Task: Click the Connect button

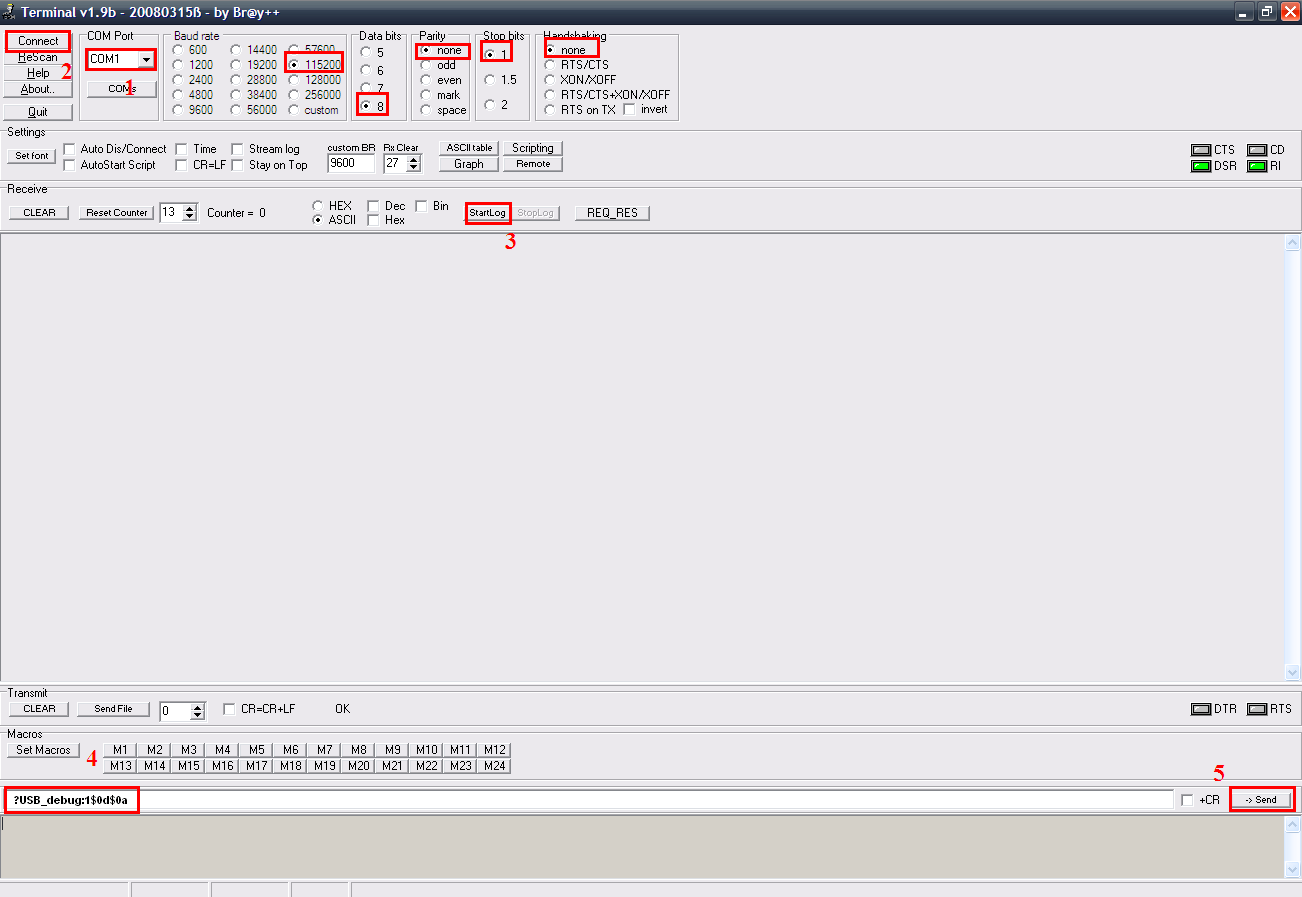Action: tap(38, 41)
